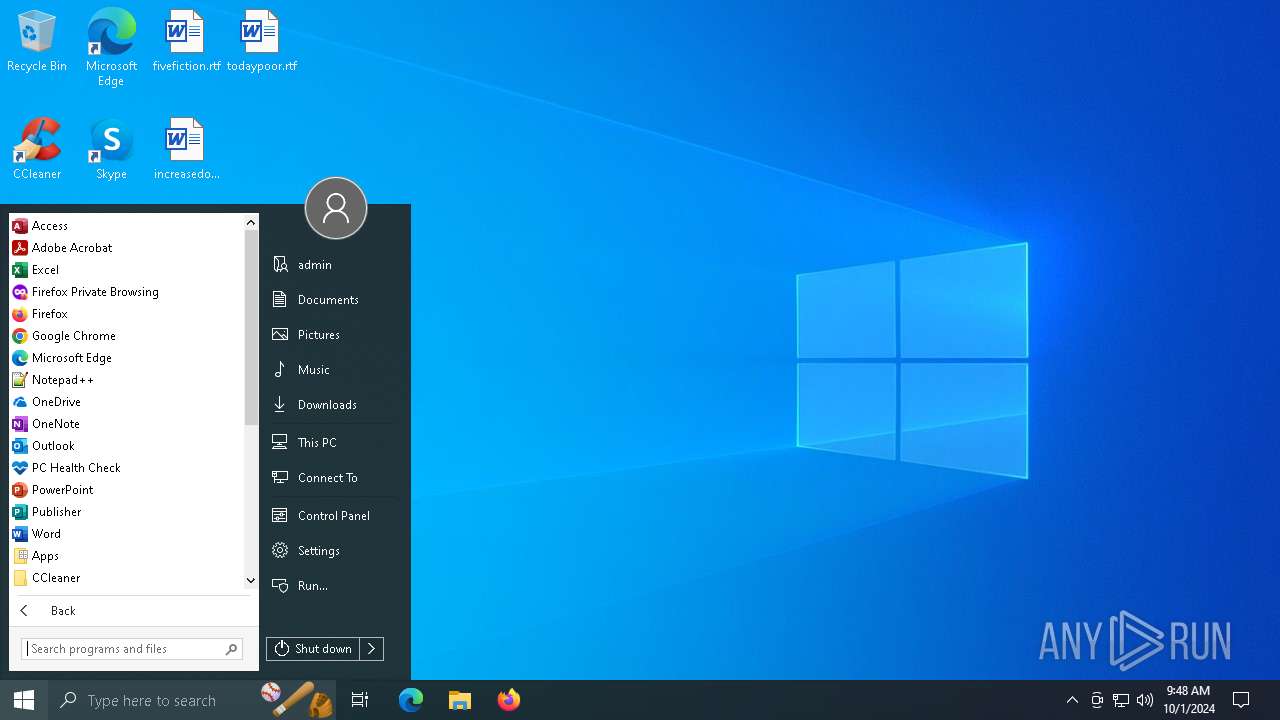Select todaypoor.rtf on the desktop
The image size is (1280, 720).
click(x=261, y=41)
